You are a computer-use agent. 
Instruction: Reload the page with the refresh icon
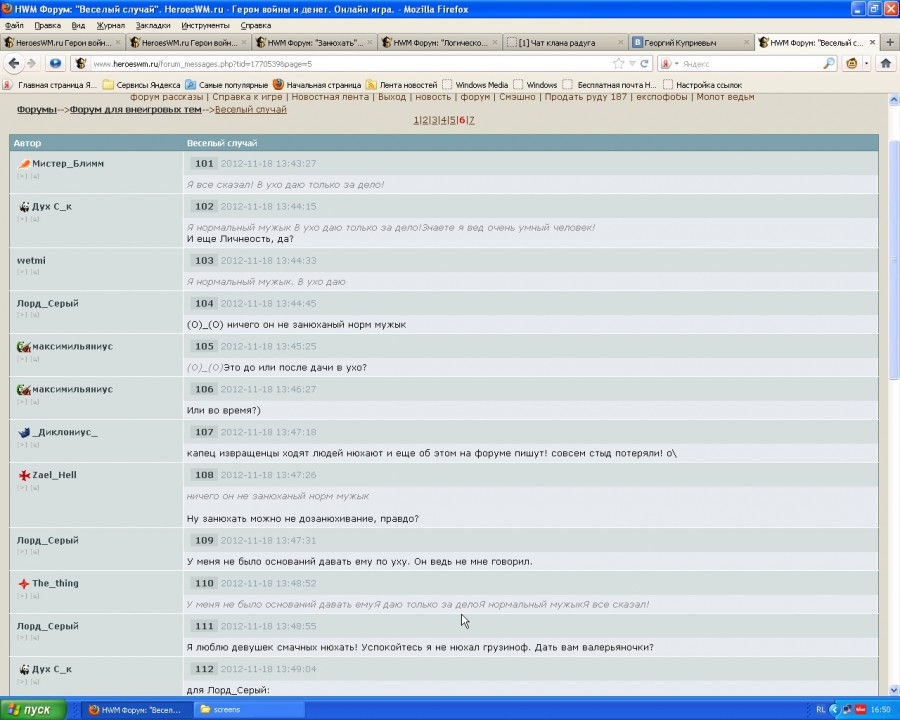[x=645, y=63]
